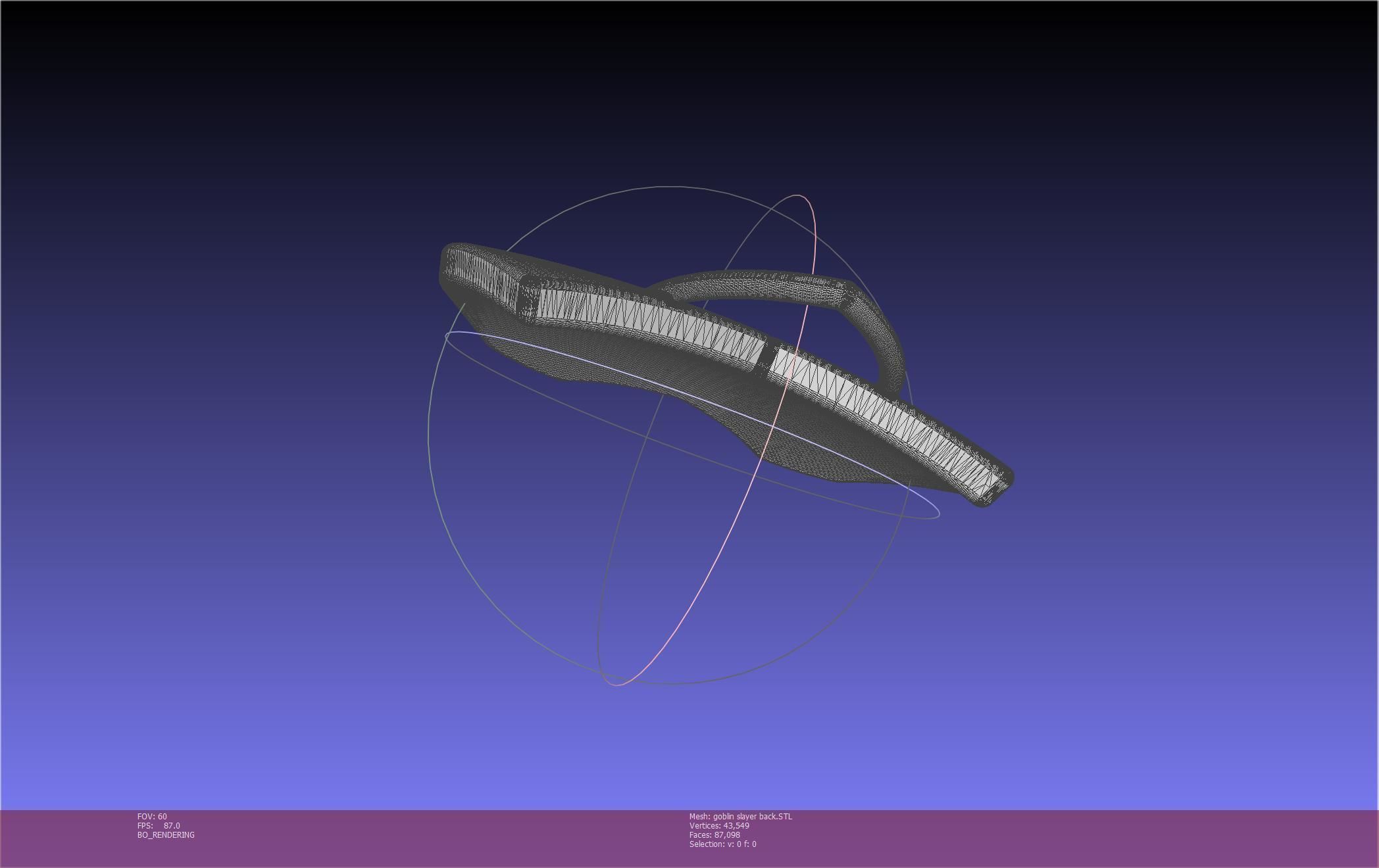Click the BO_RENDERING status label
This screenshot has width=1379, height=868.
(166, 835)
